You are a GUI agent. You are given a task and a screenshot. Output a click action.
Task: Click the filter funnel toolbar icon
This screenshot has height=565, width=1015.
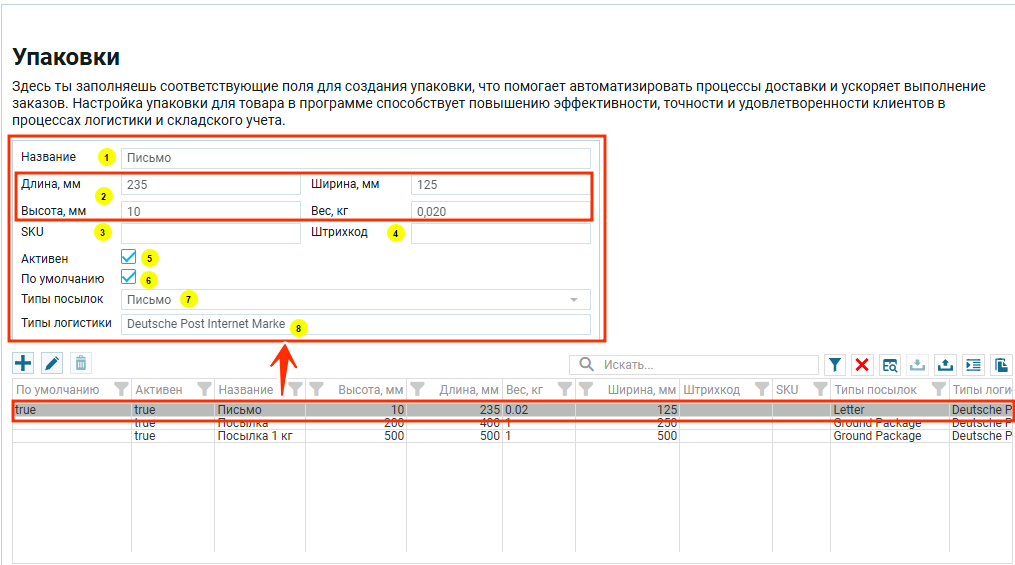point(836,365)
